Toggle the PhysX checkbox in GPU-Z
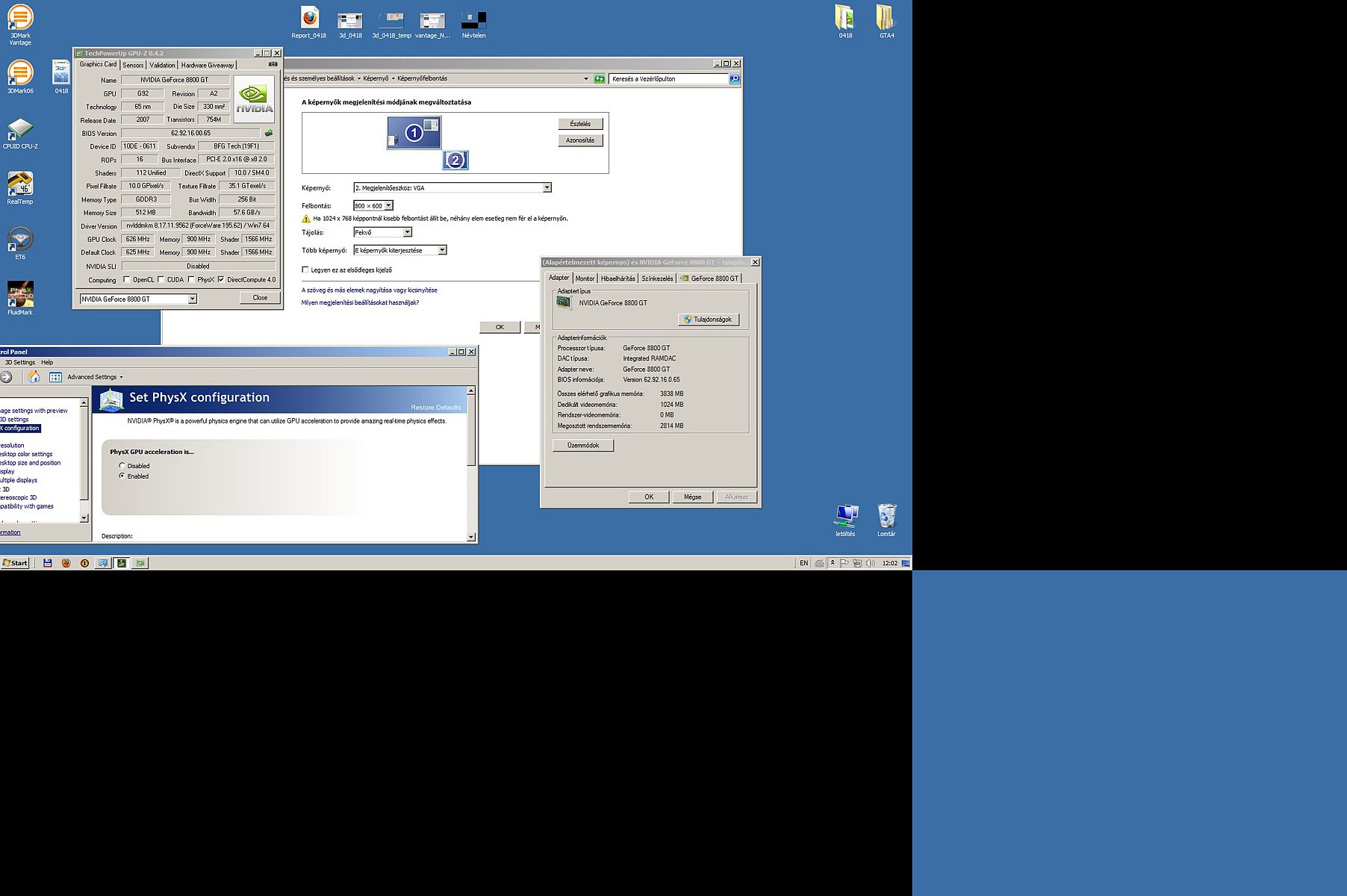 [x=191, y=279]
